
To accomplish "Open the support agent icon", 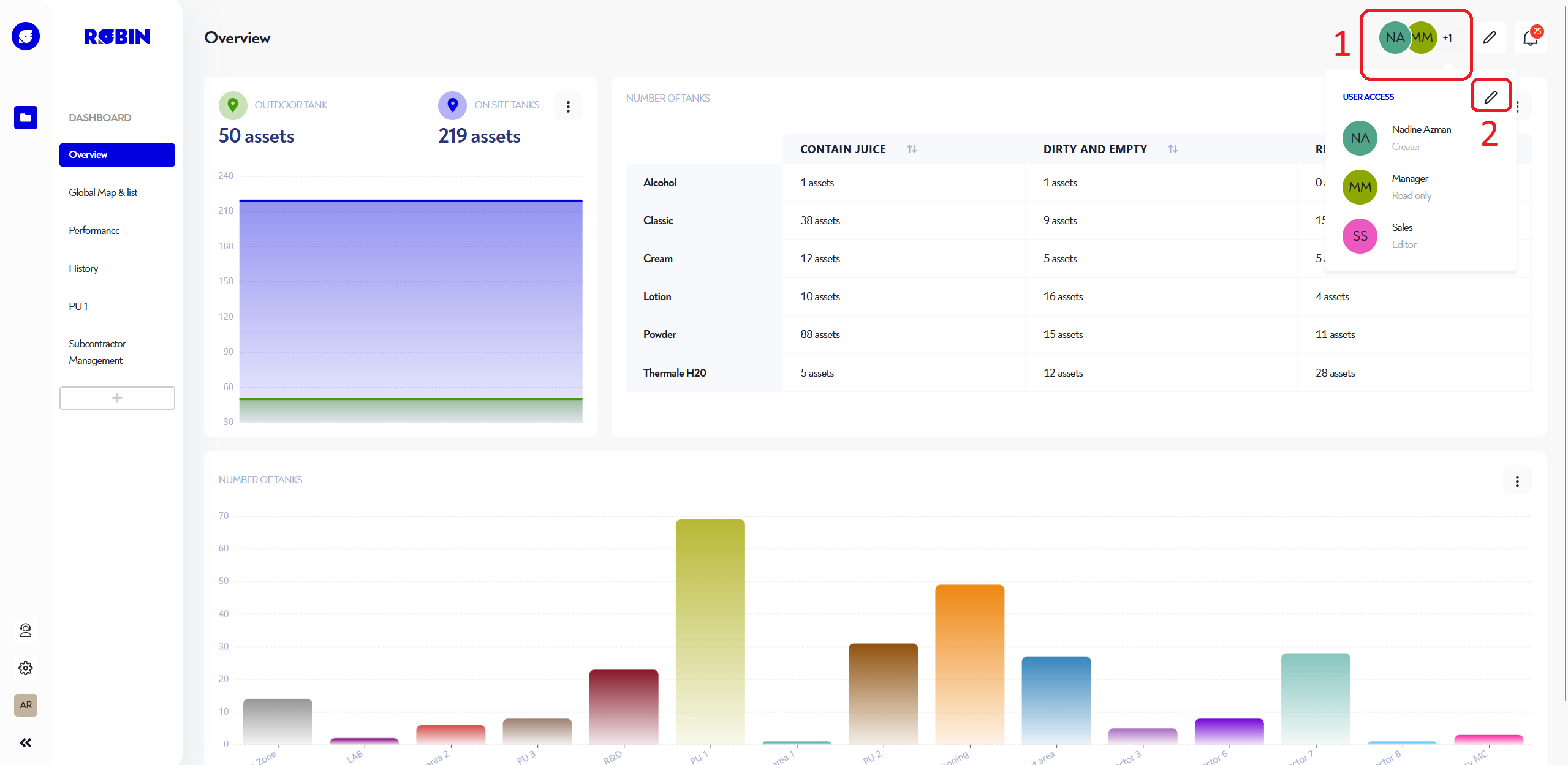I will (26, 630).
